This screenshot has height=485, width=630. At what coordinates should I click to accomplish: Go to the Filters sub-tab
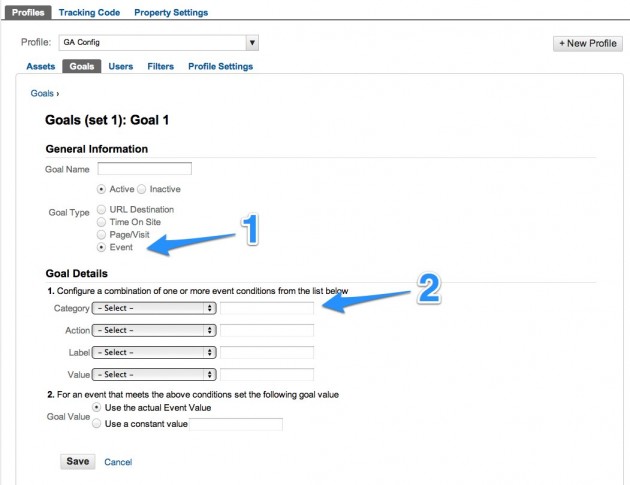(160, 66)
